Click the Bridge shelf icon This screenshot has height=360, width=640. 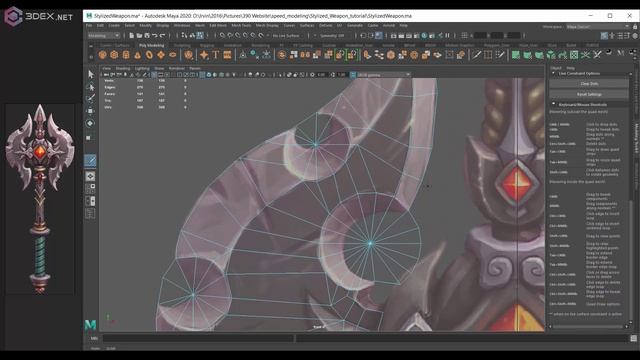click(x=379, y=55)
